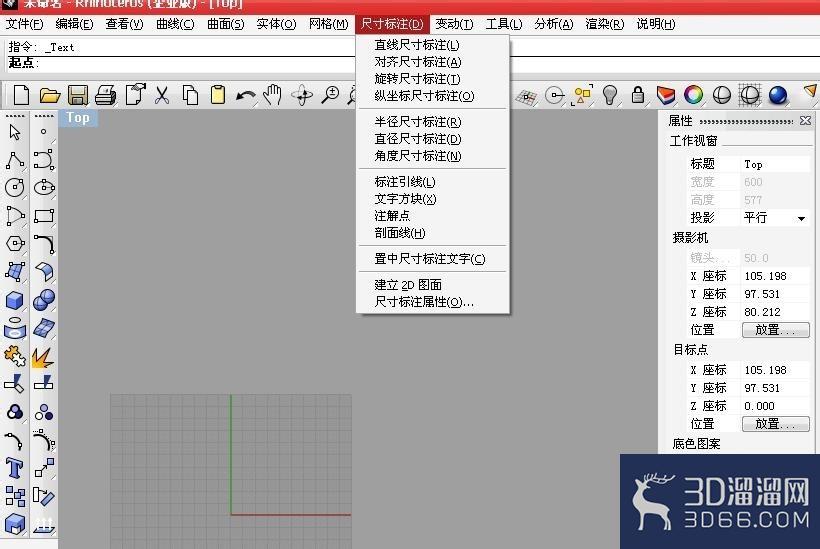This screenshot has height=549, width=820.
Task: Open the 实体(O) menu
Action: click(x=276, y=24)
